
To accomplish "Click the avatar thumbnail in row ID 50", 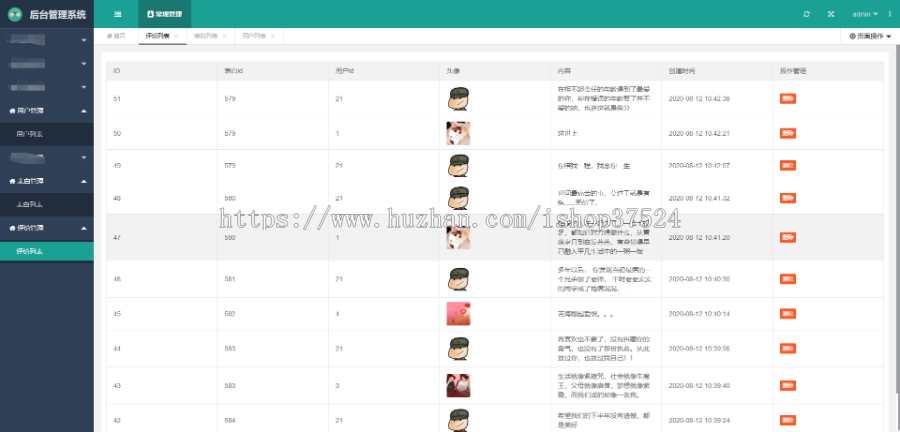I will (458, 133).
